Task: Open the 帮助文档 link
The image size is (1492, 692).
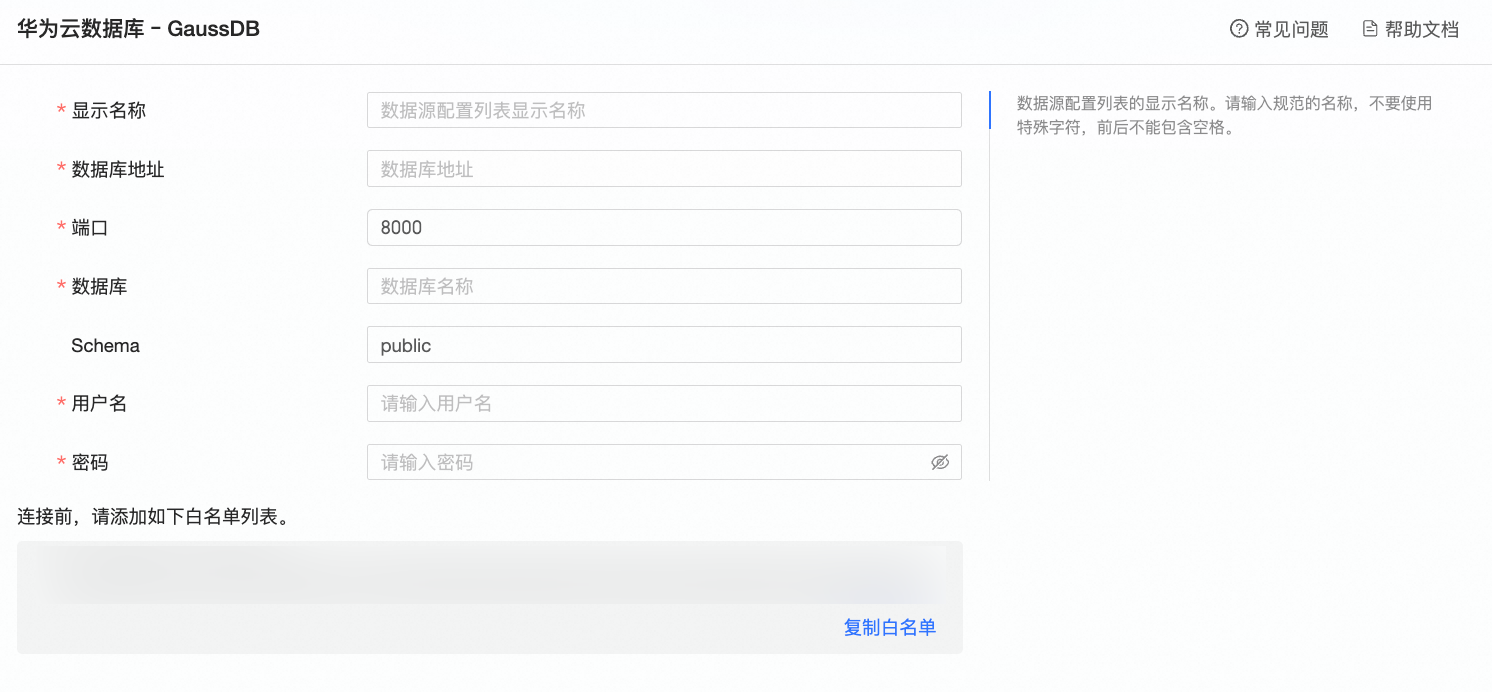Action: pos(1422,29)
